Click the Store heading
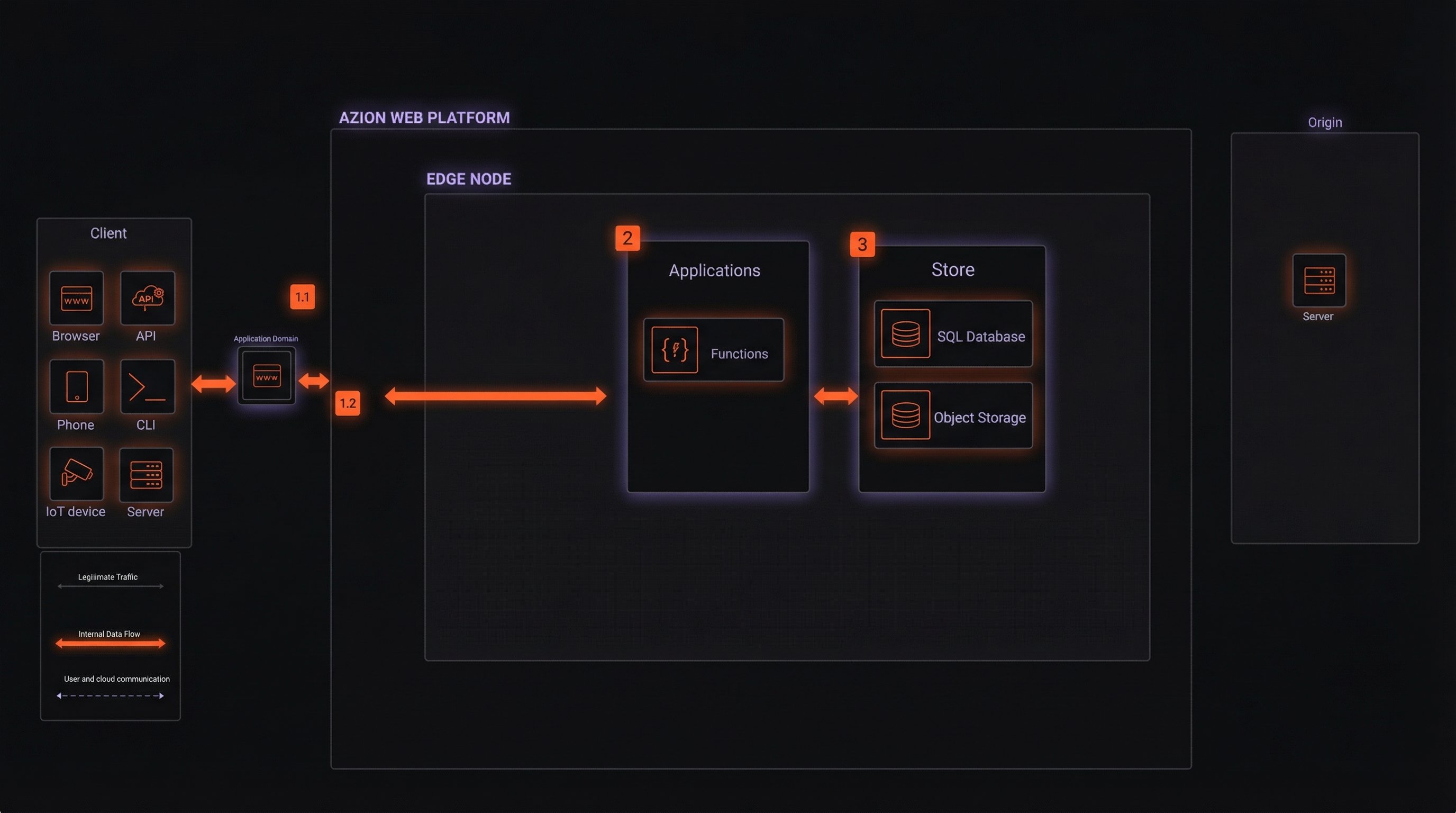Image resolution: width=1456 pixels, height=813 pixels. 953,269
